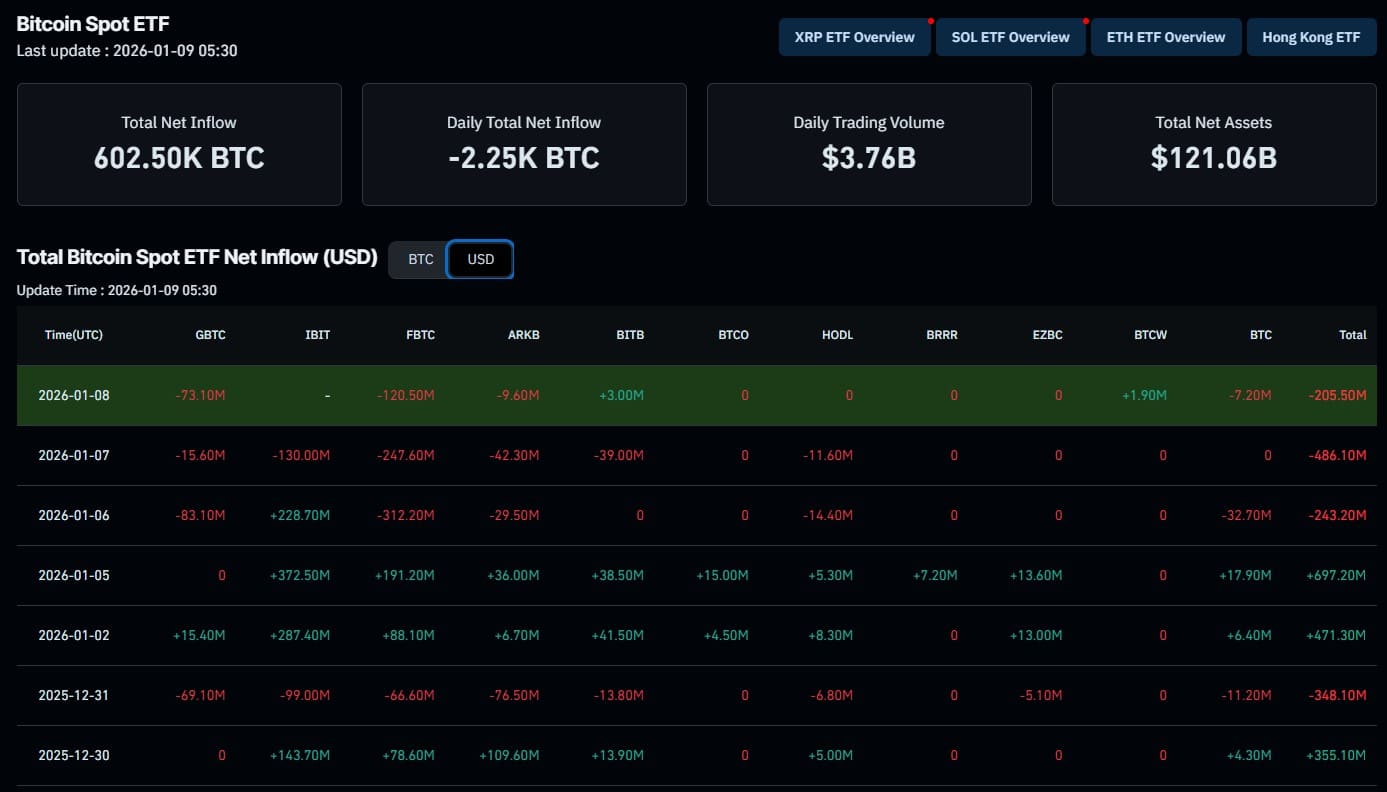Select the highlighted 2026-01-08 row
The image size is (1387, 792).
point(694,395)
